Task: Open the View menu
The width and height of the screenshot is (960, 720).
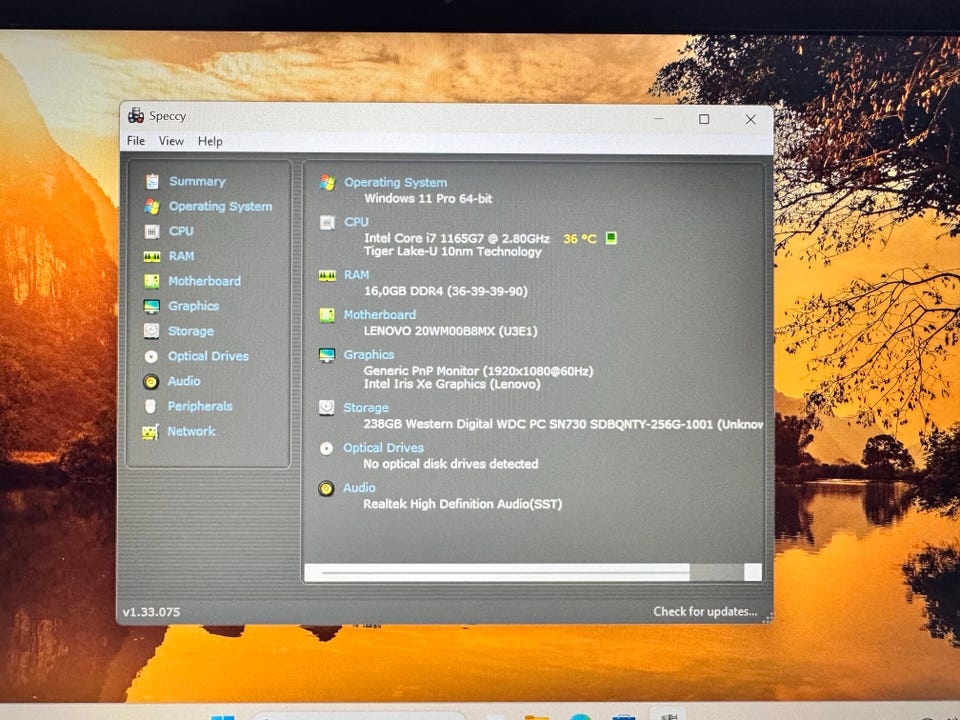Action: (x=171, y=141)
